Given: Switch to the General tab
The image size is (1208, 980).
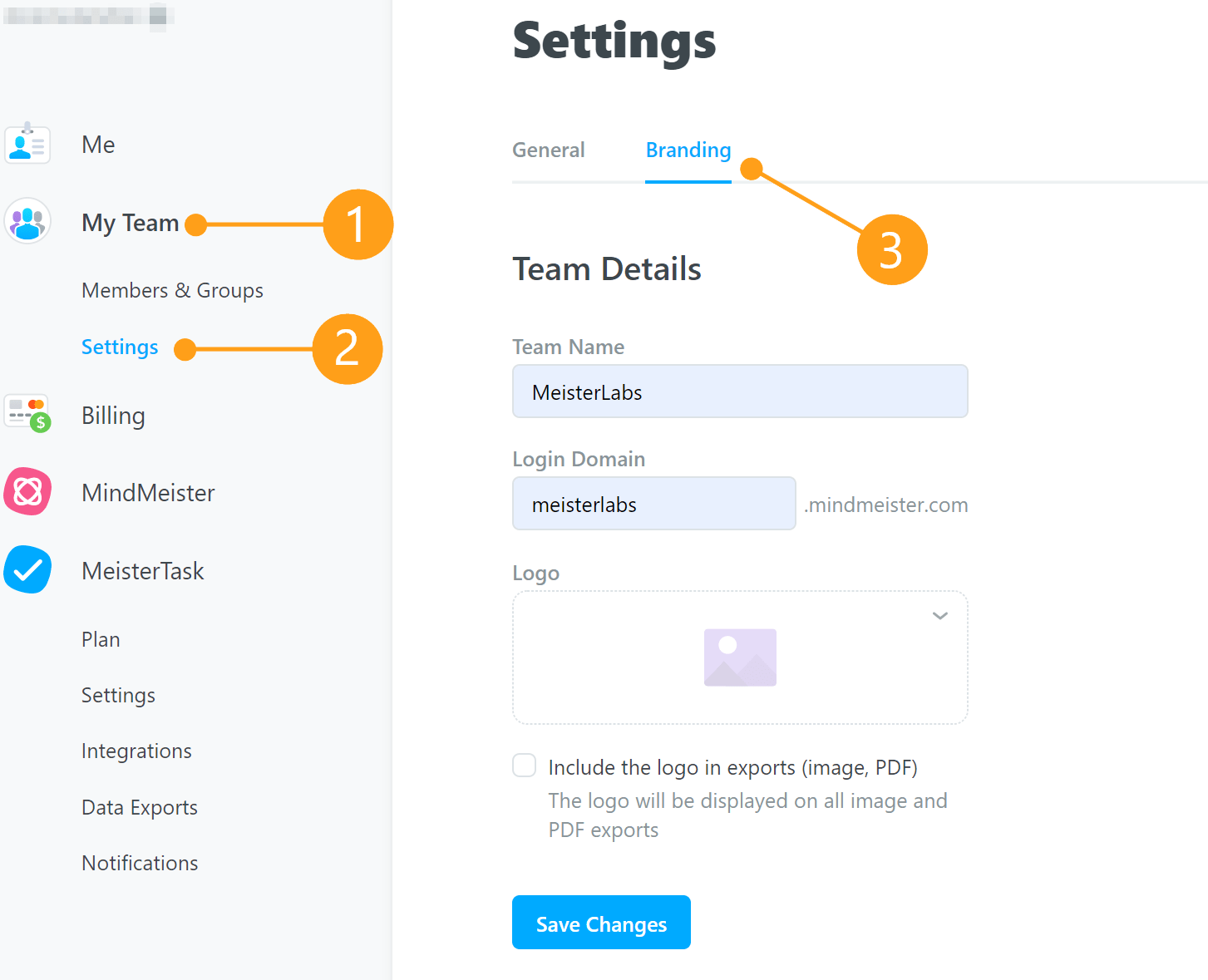Looking at the screenshot, I should coord(549,150).
